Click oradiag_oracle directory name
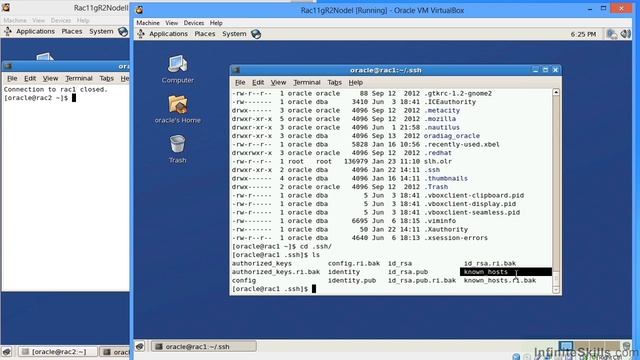 pos(452,136)
